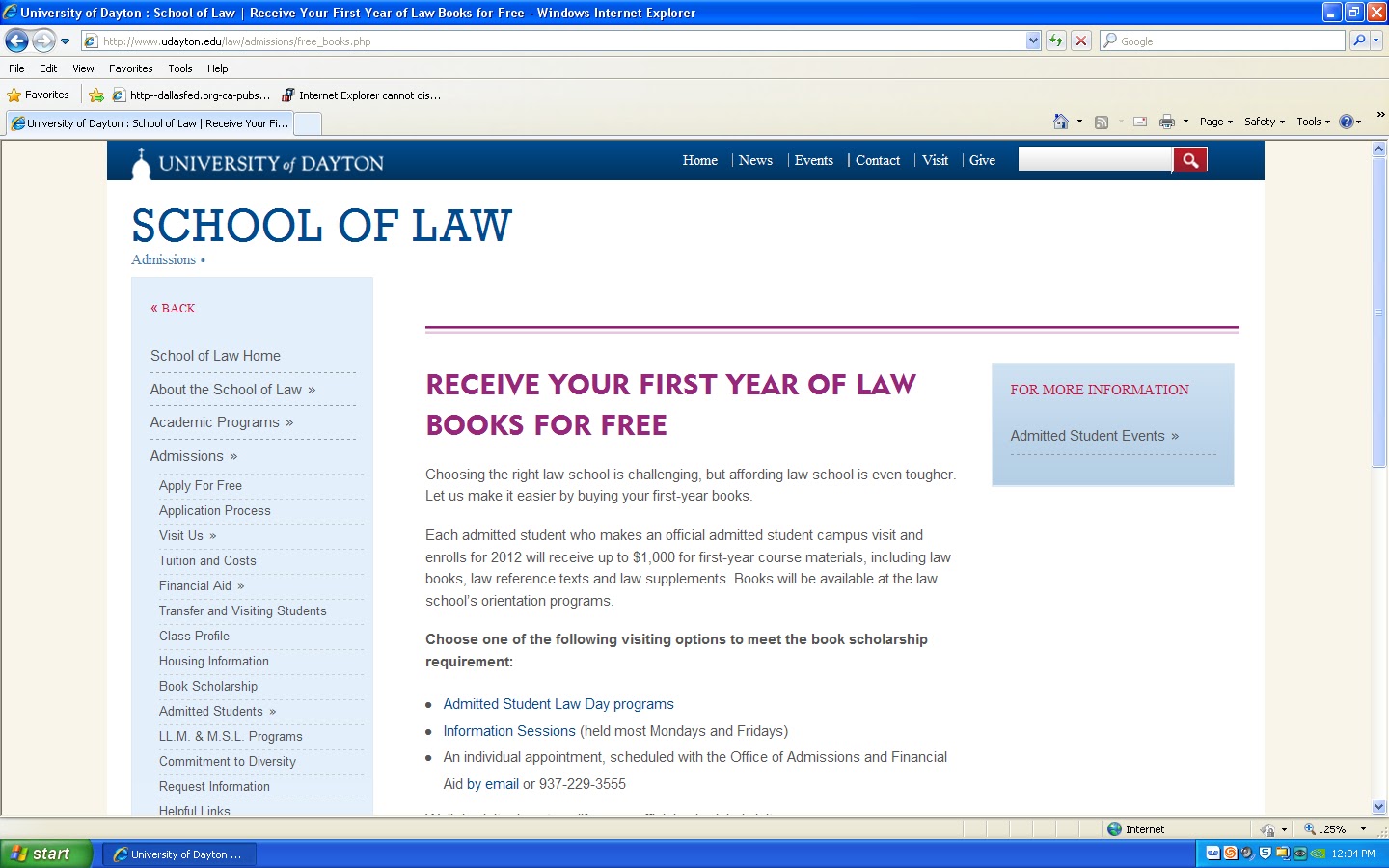Click the Windows Start button
1389x868 pixels.
(46, 854)
